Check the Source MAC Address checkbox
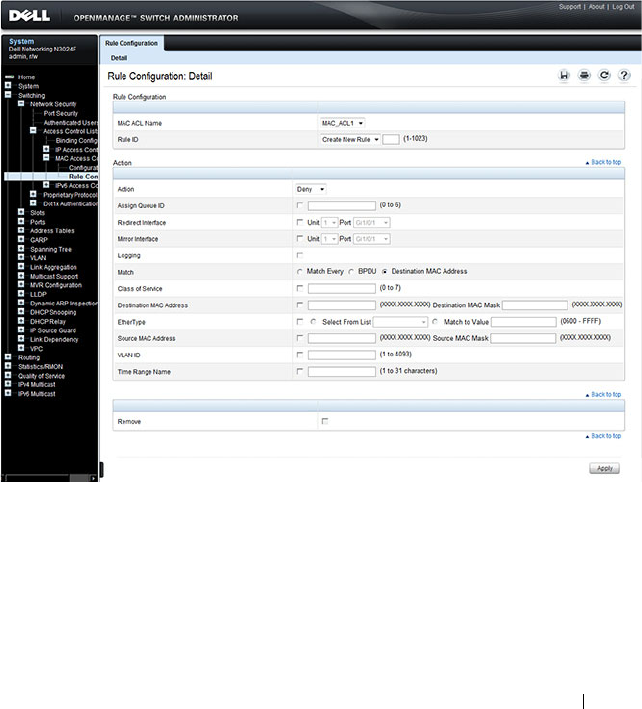Screen dimensions: 642x709 tap(299, 338)
